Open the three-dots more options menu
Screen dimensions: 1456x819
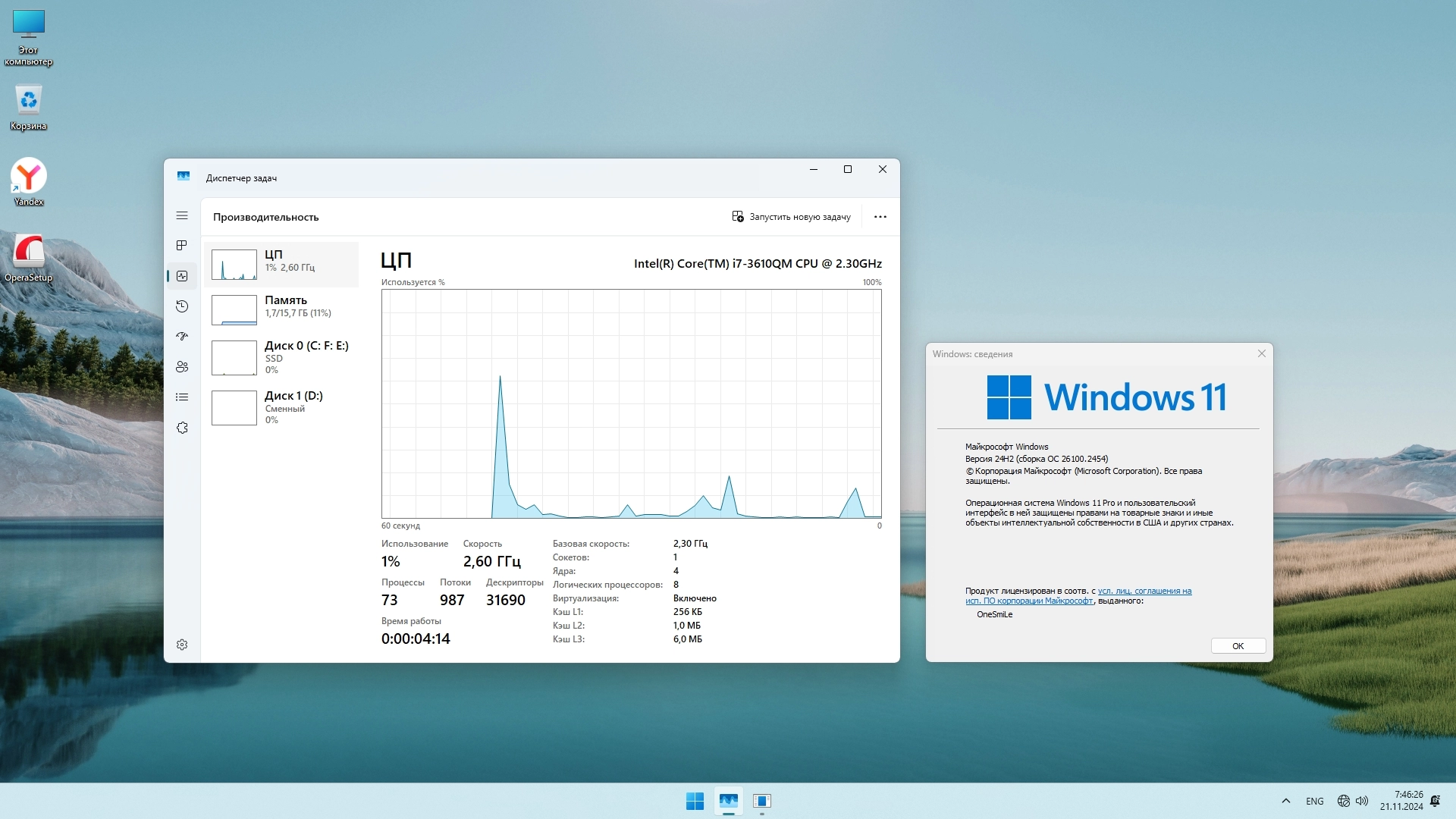pos(880,217)
